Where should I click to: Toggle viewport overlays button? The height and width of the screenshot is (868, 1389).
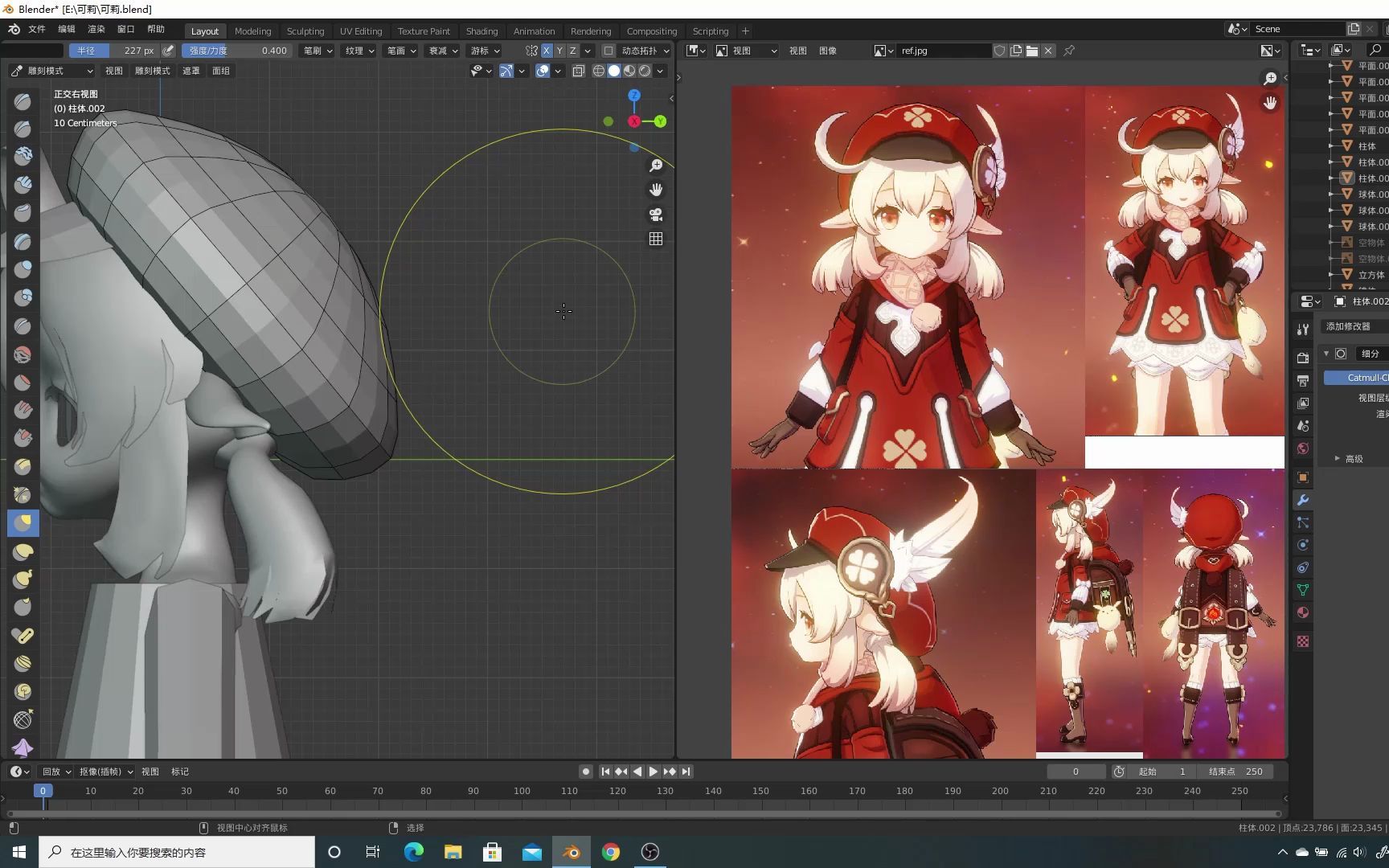(543, 71)
